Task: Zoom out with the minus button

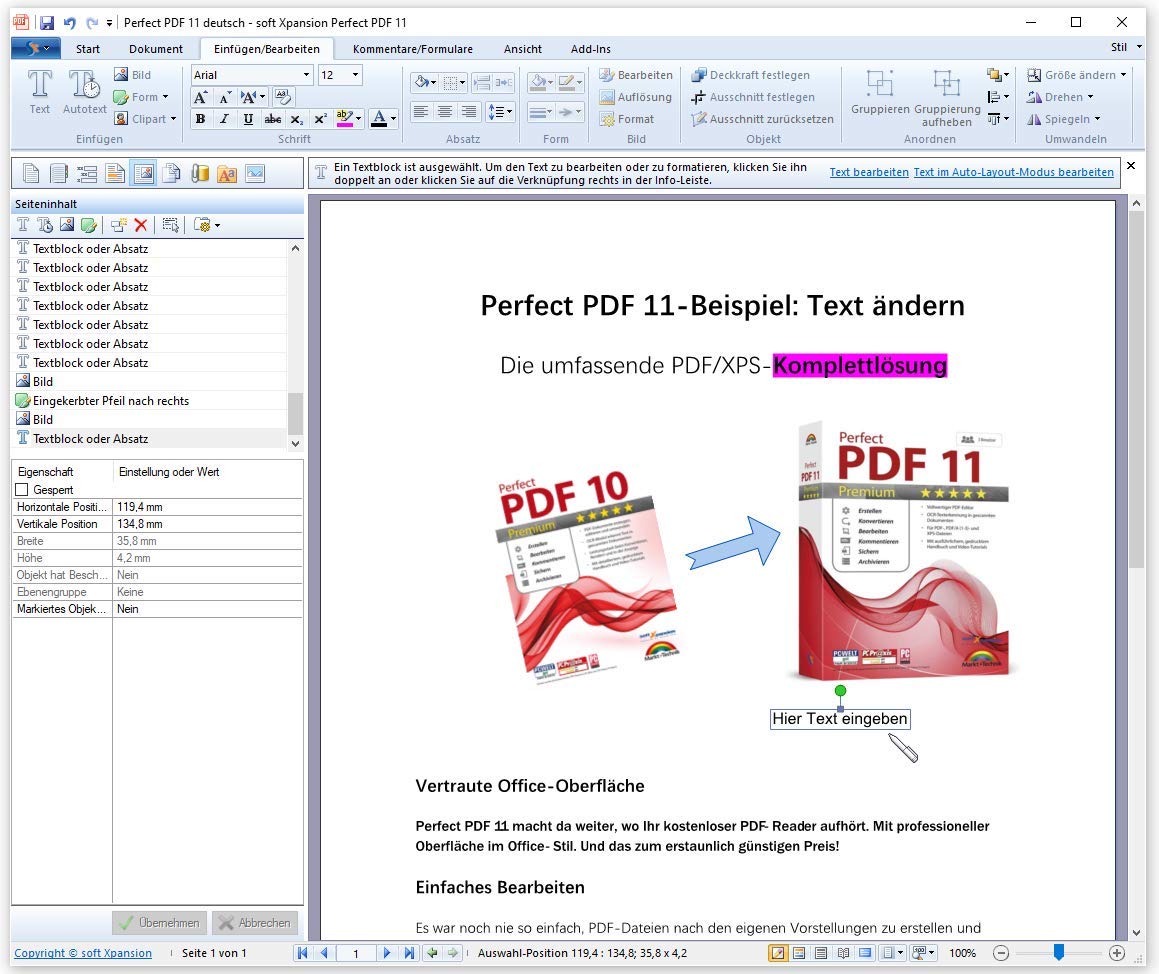Action: (1001, 953)
